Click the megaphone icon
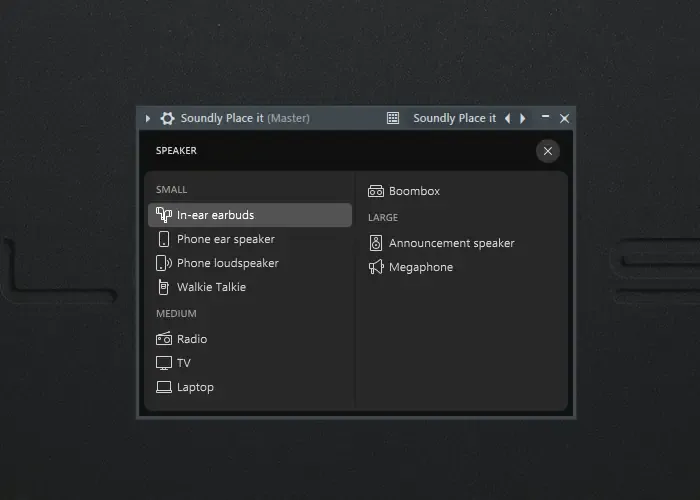 pyautogui.click(x=376, y=267)
